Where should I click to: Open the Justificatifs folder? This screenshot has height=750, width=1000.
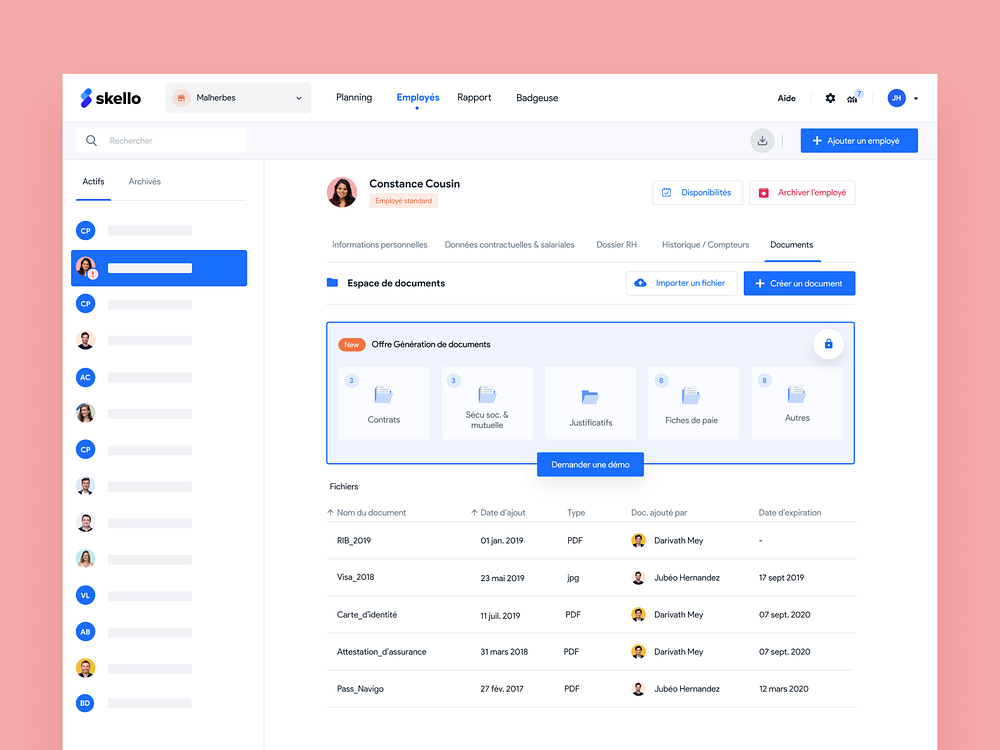coord(590,402)
